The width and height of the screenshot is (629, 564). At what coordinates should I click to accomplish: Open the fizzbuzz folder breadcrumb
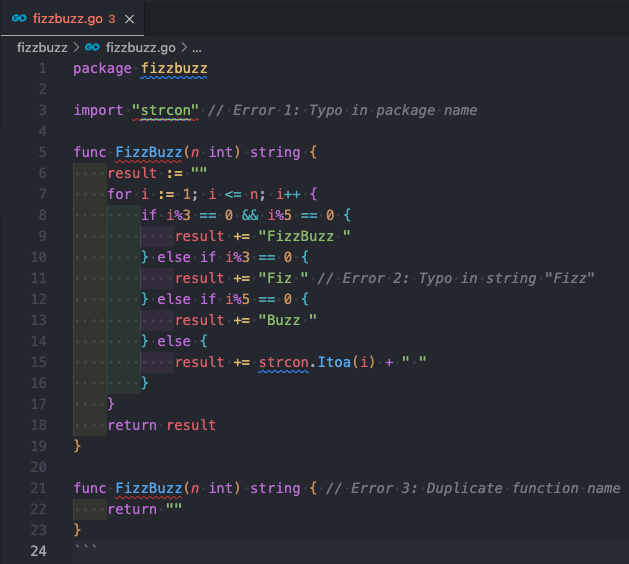[x=42, y=48]
